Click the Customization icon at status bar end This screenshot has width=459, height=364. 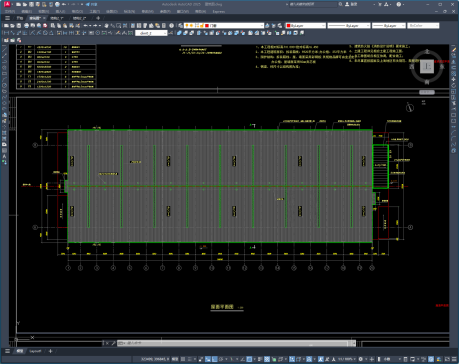[454, 359]
